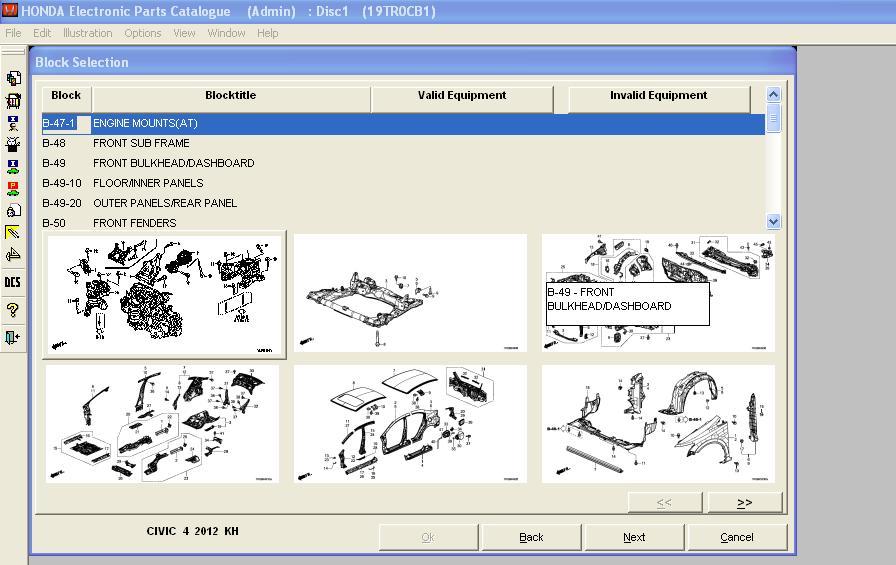
Task: Click the parts basket icon in the sidebar
Action: click(13, 101)
